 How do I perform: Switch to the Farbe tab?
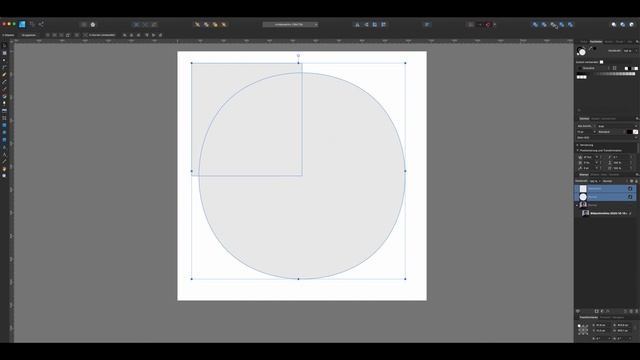[584, 41]
